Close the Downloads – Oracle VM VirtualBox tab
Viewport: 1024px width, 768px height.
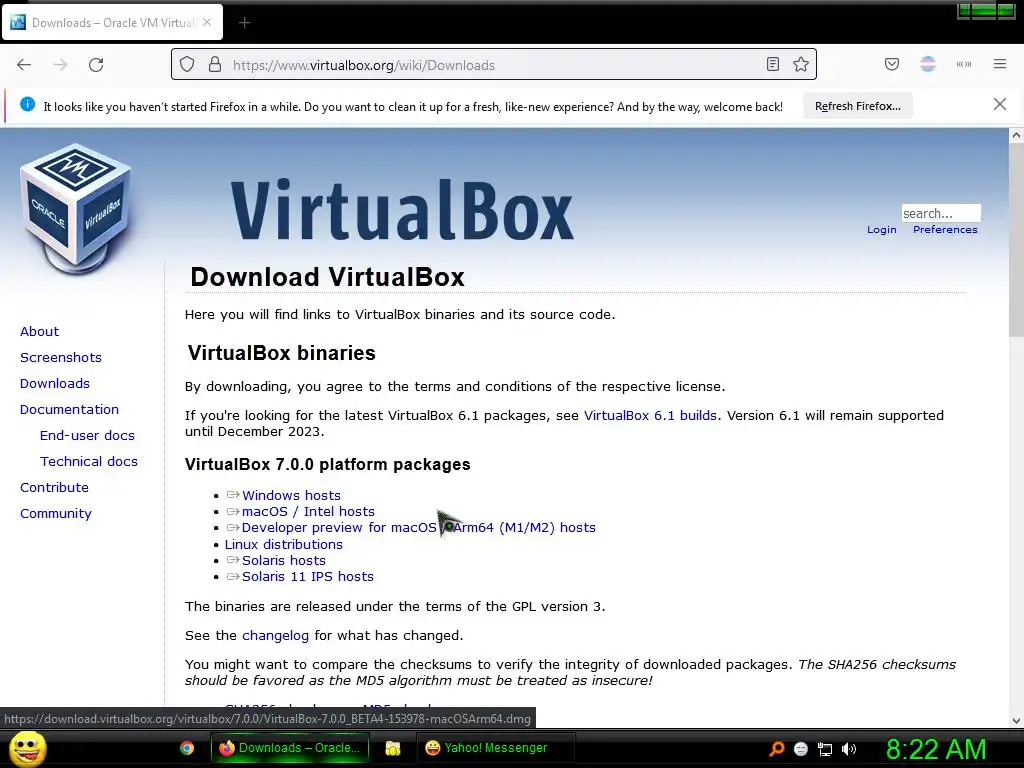(207, 22)
